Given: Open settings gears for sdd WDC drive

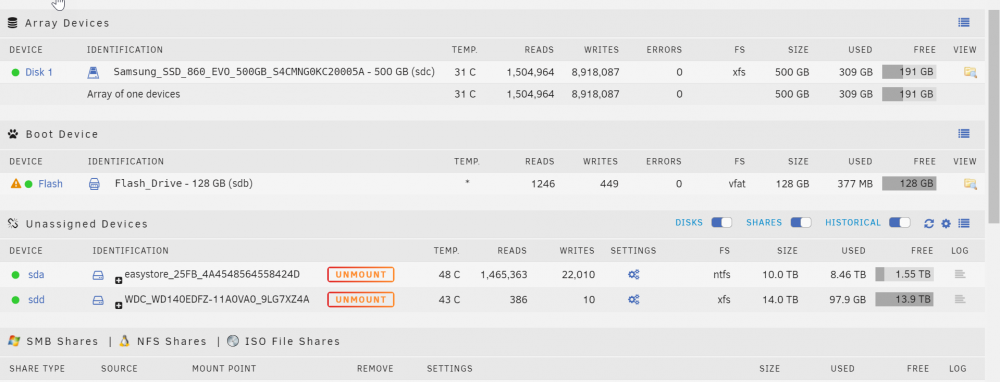Looking at the screenshot, I should point(633,299).
